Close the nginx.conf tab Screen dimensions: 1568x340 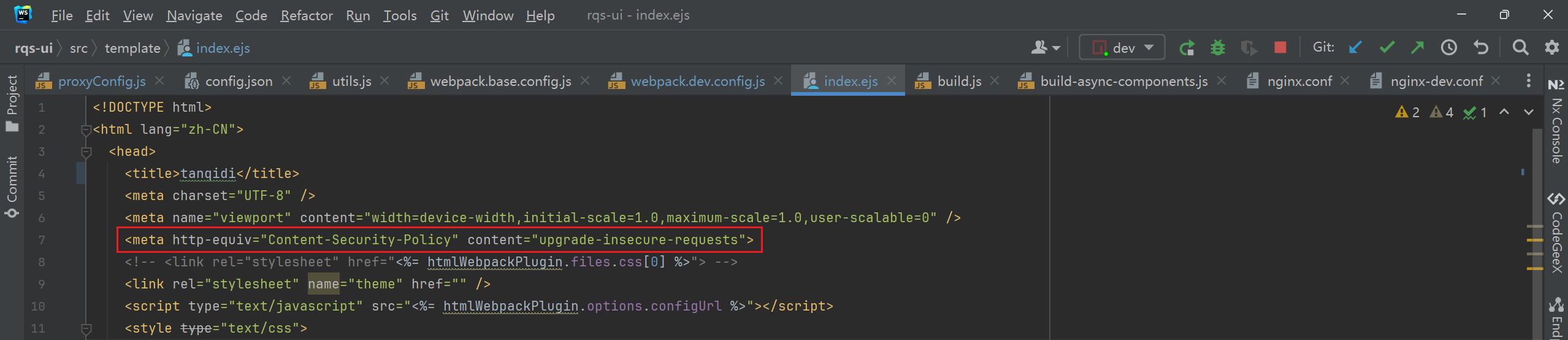1345,80
